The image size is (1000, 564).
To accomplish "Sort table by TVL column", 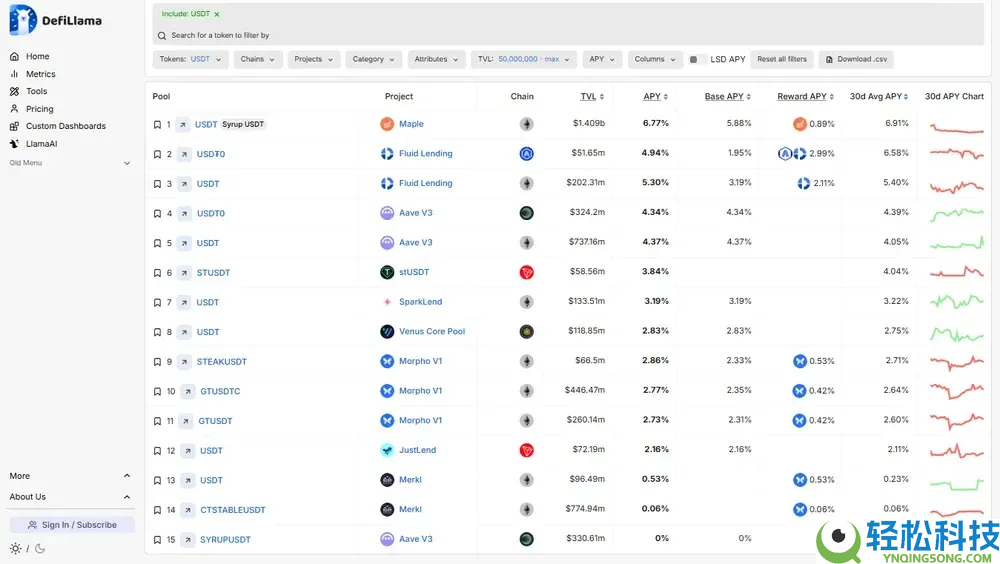I will coord(592,96).
